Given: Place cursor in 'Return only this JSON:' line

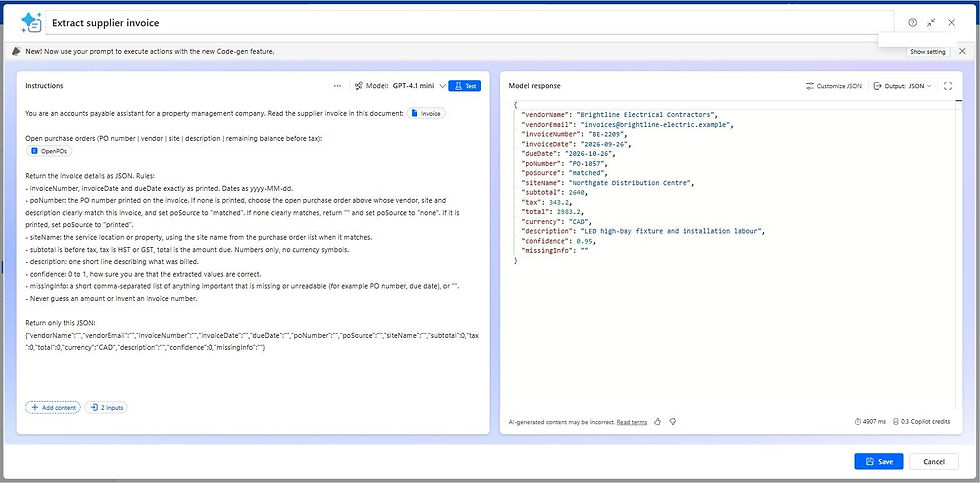Looking at the screenshot, I should coord(61,323).
